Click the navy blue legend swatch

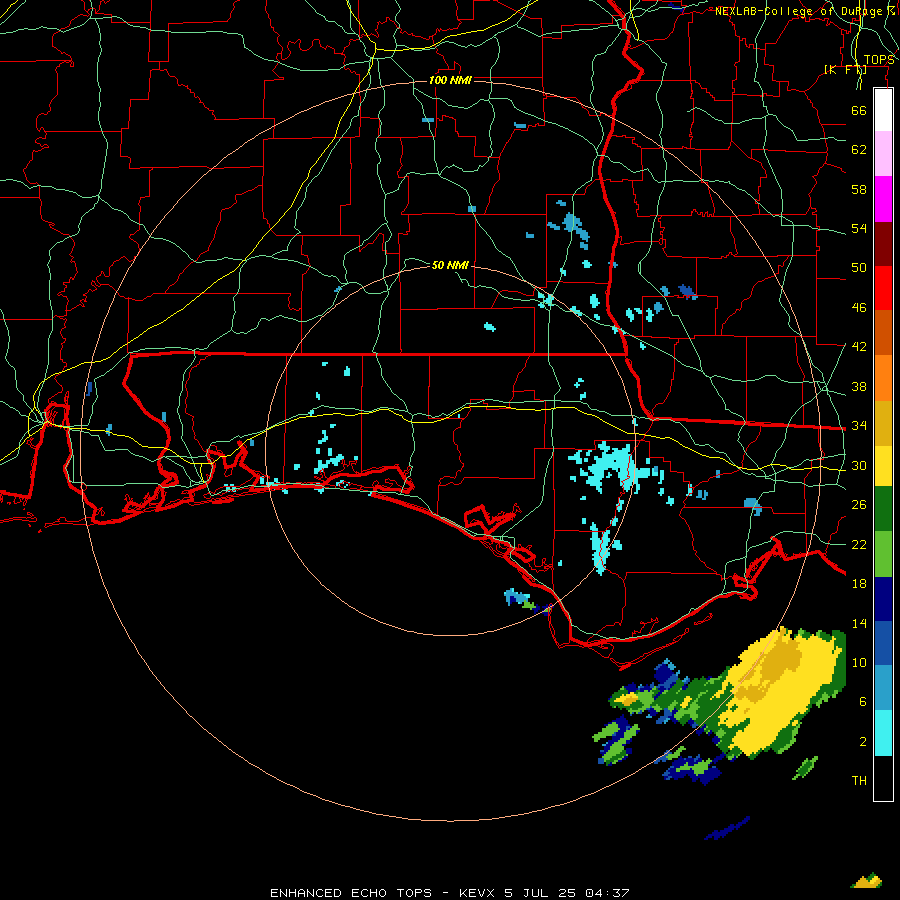[883, 599]
